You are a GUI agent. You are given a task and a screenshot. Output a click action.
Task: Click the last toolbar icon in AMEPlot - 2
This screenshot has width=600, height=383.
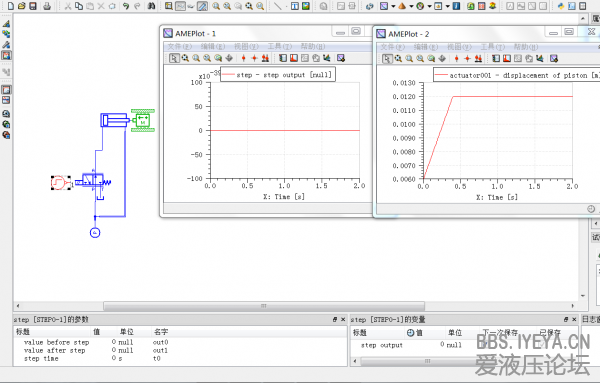[554, 58]
